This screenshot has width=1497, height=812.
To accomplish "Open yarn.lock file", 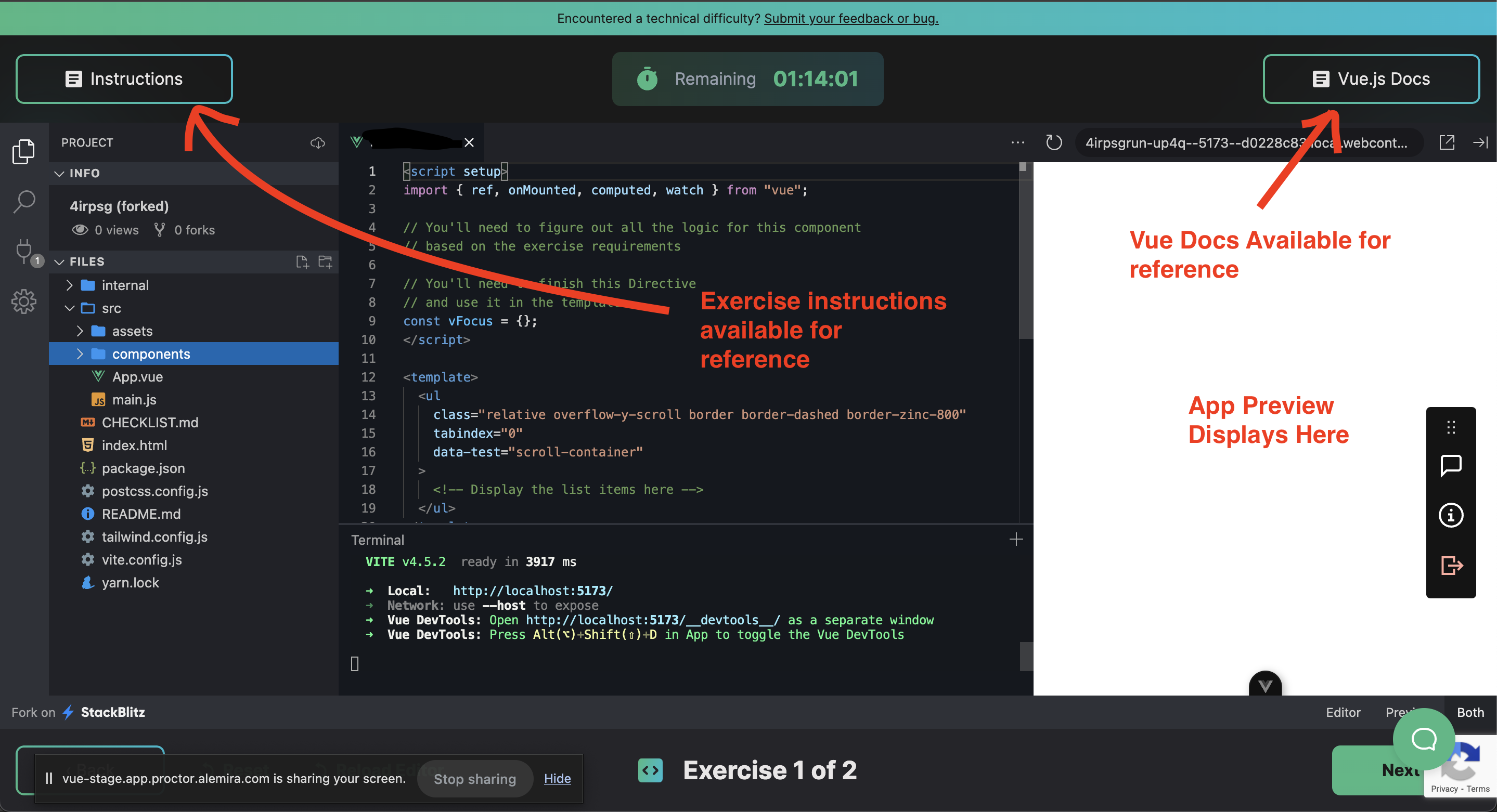I will [130, 583].
